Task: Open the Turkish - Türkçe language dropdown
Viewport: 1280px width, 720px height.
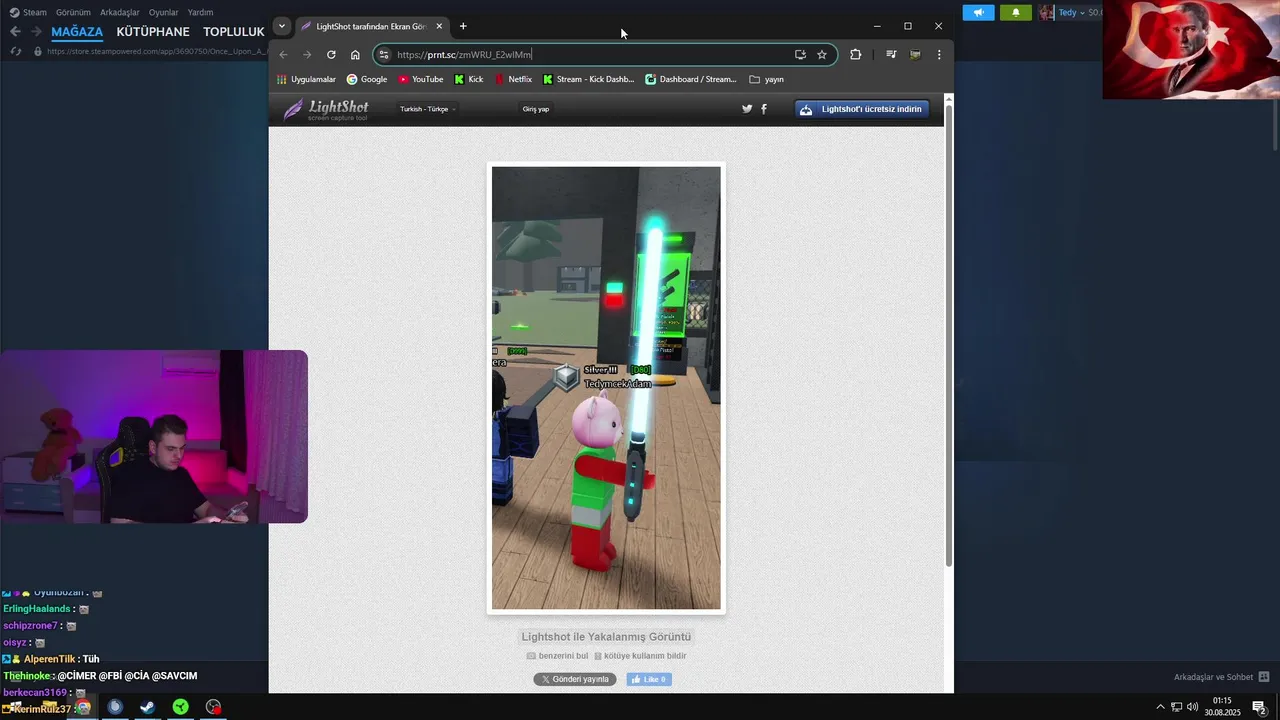Action: click(x=428, y=109)
